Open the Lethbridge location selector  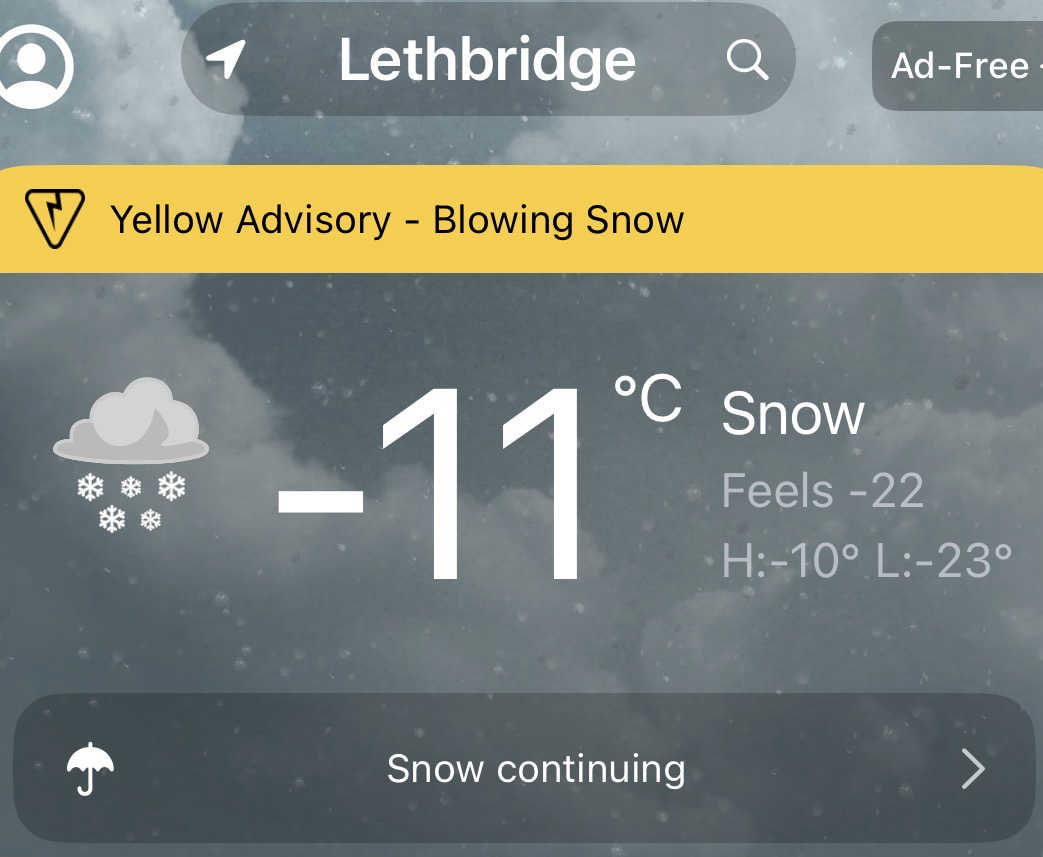click(x=487, y=60)
